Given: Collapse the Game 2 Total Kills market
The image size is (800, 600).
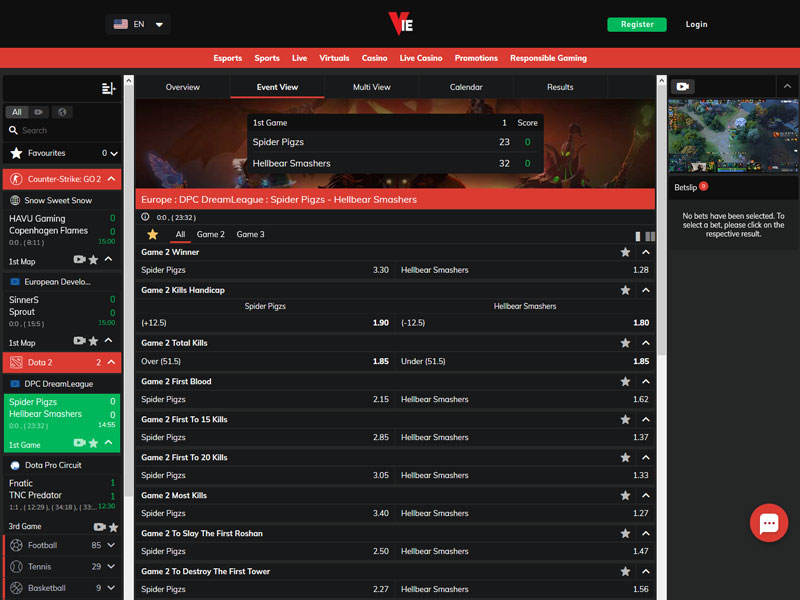Looking at the screenshot, I should click(x=646, y=343).
